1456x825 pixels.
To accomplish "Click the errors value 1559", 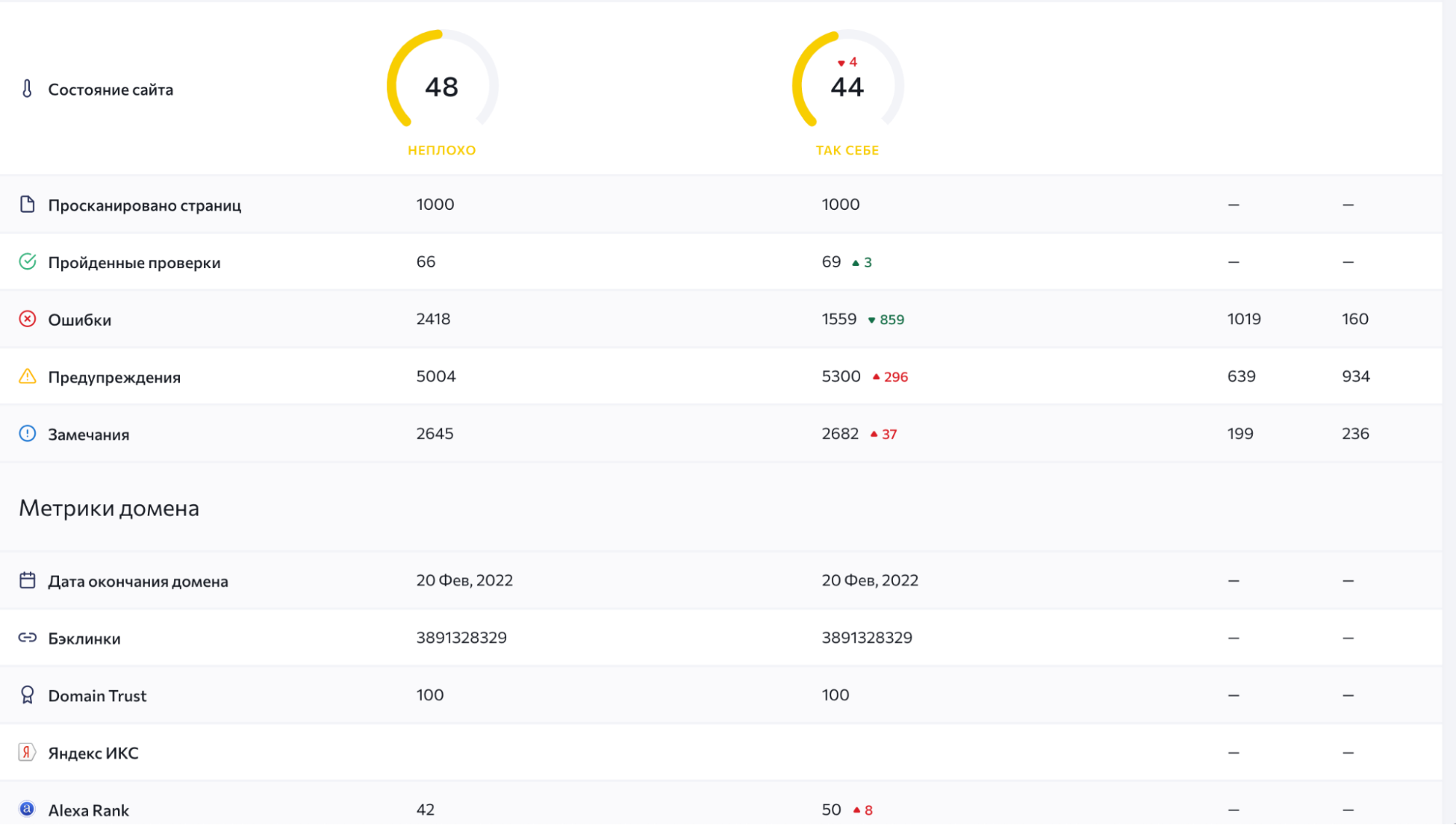I will click(x=839, y=318).
